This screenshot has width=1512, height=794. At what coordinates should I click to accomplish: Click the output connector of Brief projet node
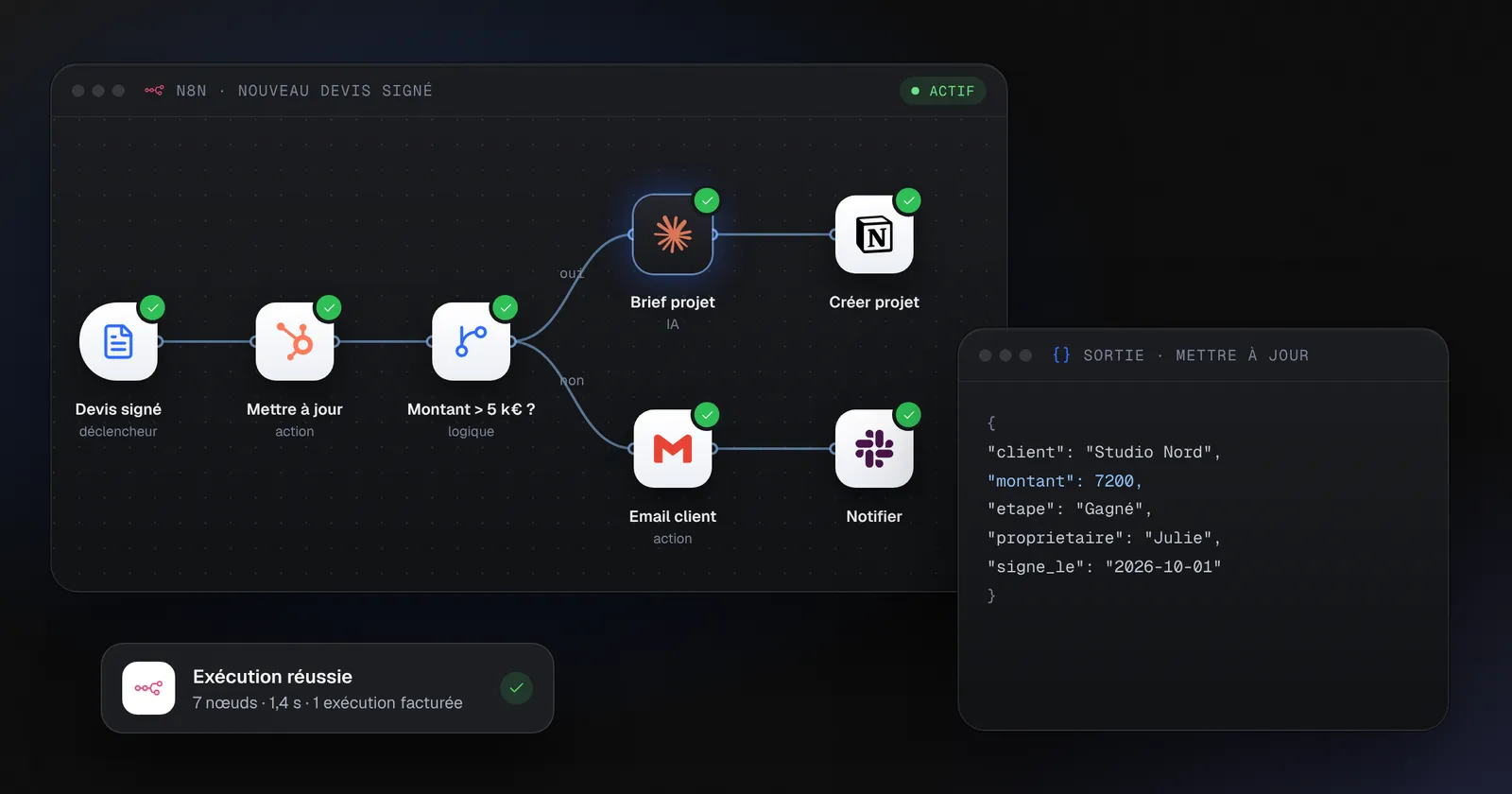click(714, 234)
